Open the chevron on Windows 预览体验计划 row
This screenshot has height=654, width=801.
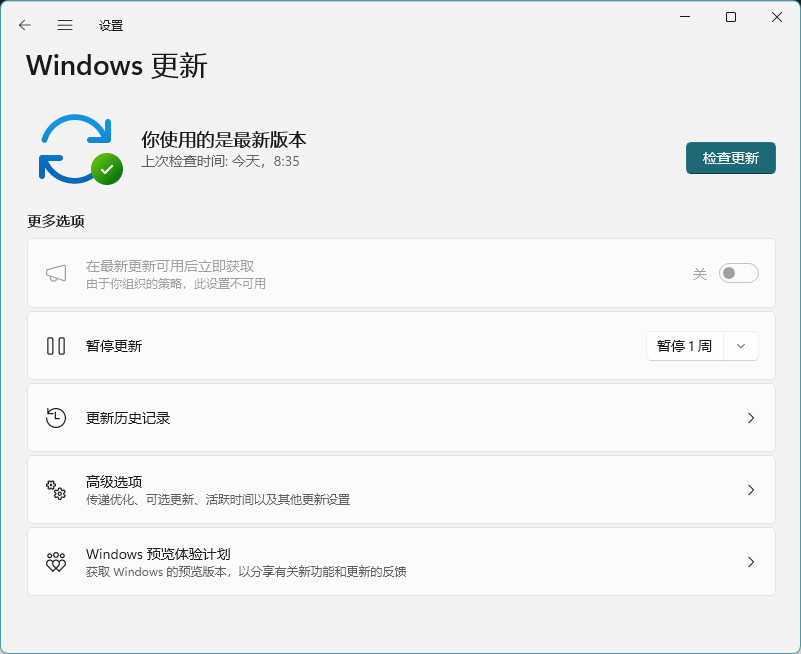[x=751, y=562]
